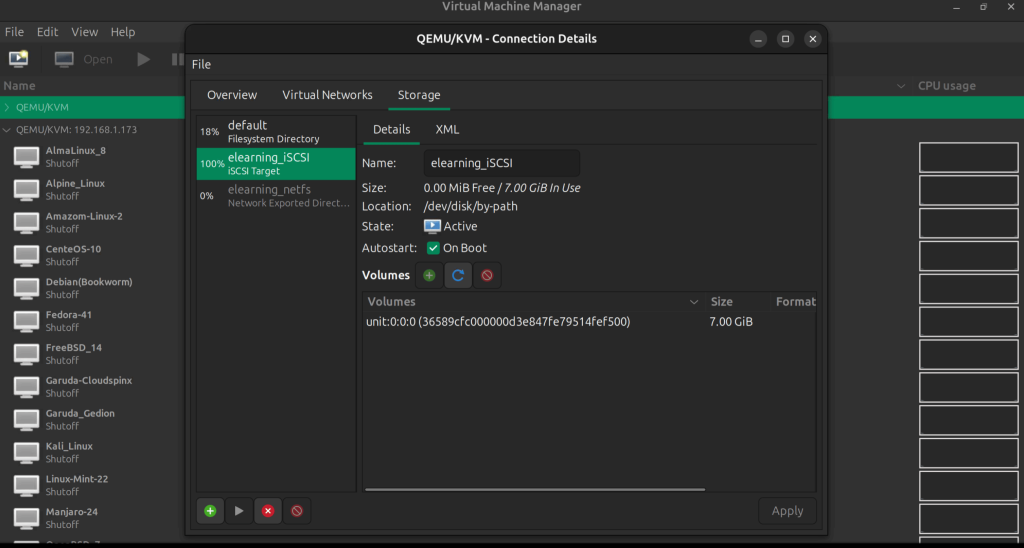Expand the QEMU/KVM connection row
The image size is (1024, 548).
(7, 107)
